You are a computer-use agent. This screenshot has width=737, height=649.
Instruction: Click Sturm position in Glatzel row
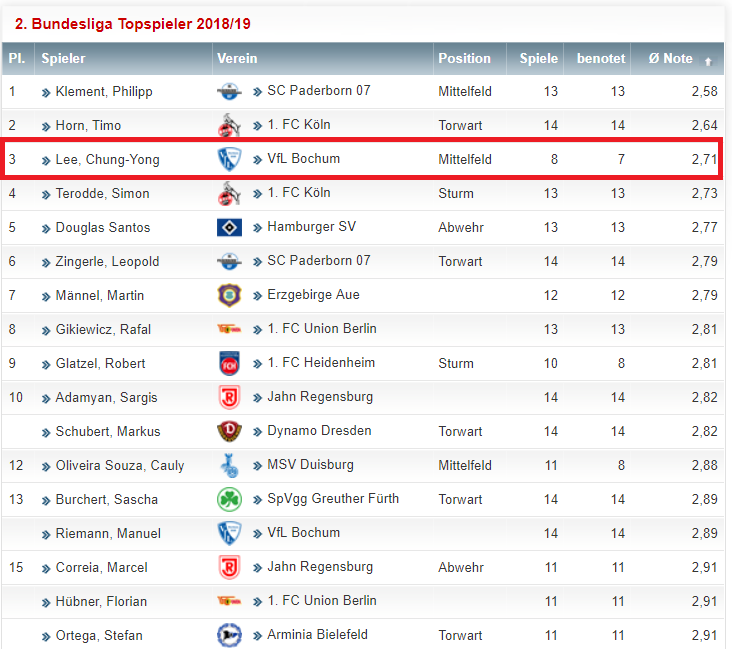pos(456,363)
